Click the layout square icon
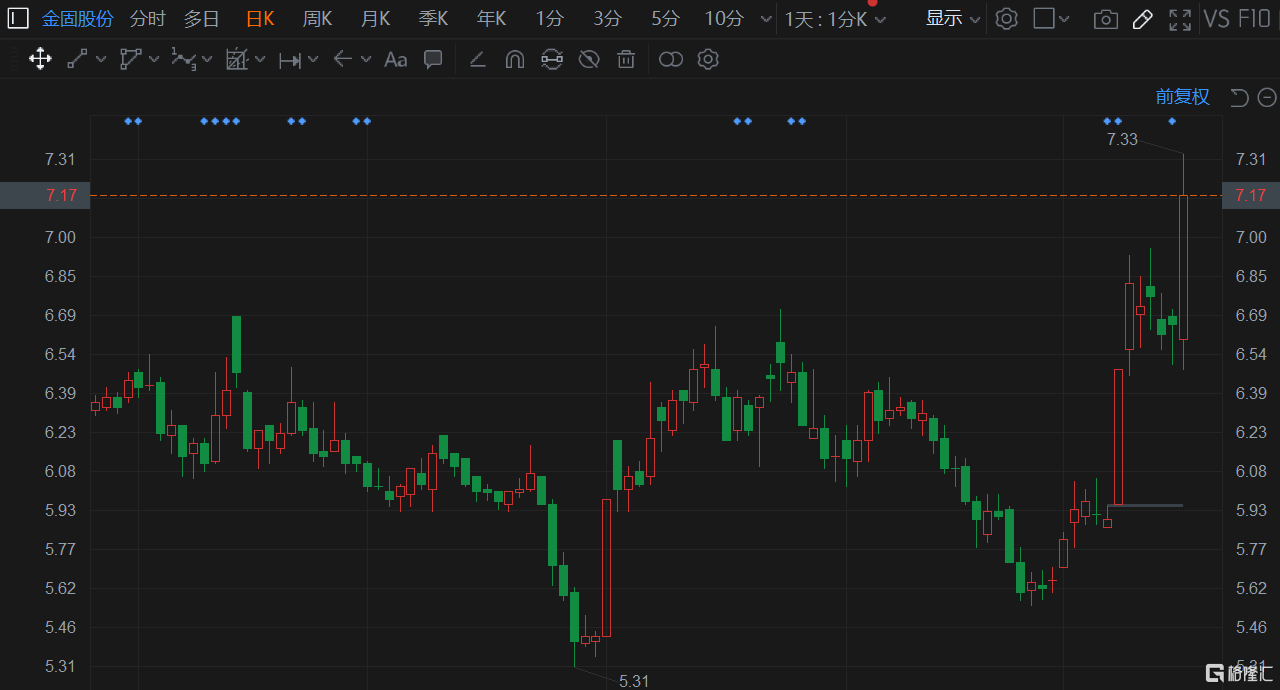This screenshot has width=1280, height=690. click(x=1044, y=18)
